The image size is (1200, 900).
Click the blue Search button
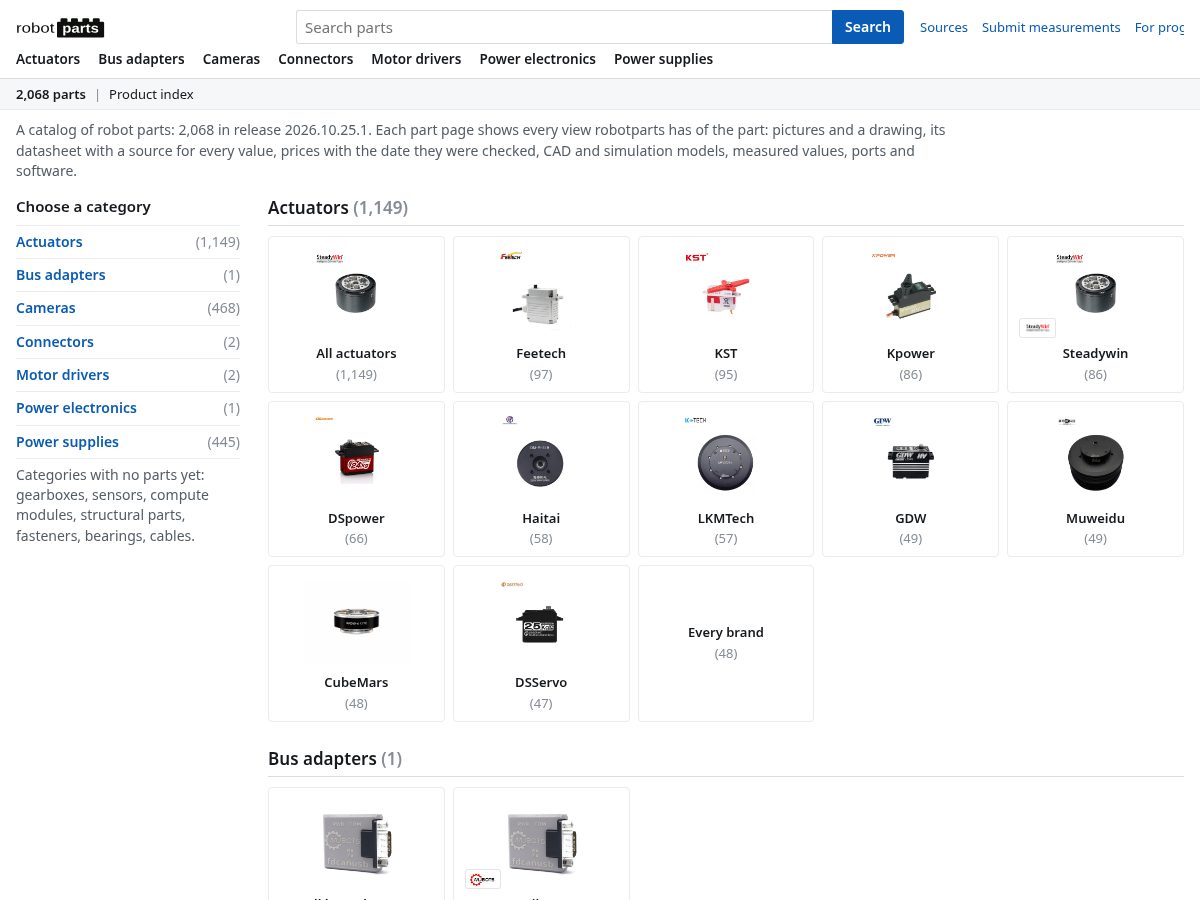[x=868, y=27]
